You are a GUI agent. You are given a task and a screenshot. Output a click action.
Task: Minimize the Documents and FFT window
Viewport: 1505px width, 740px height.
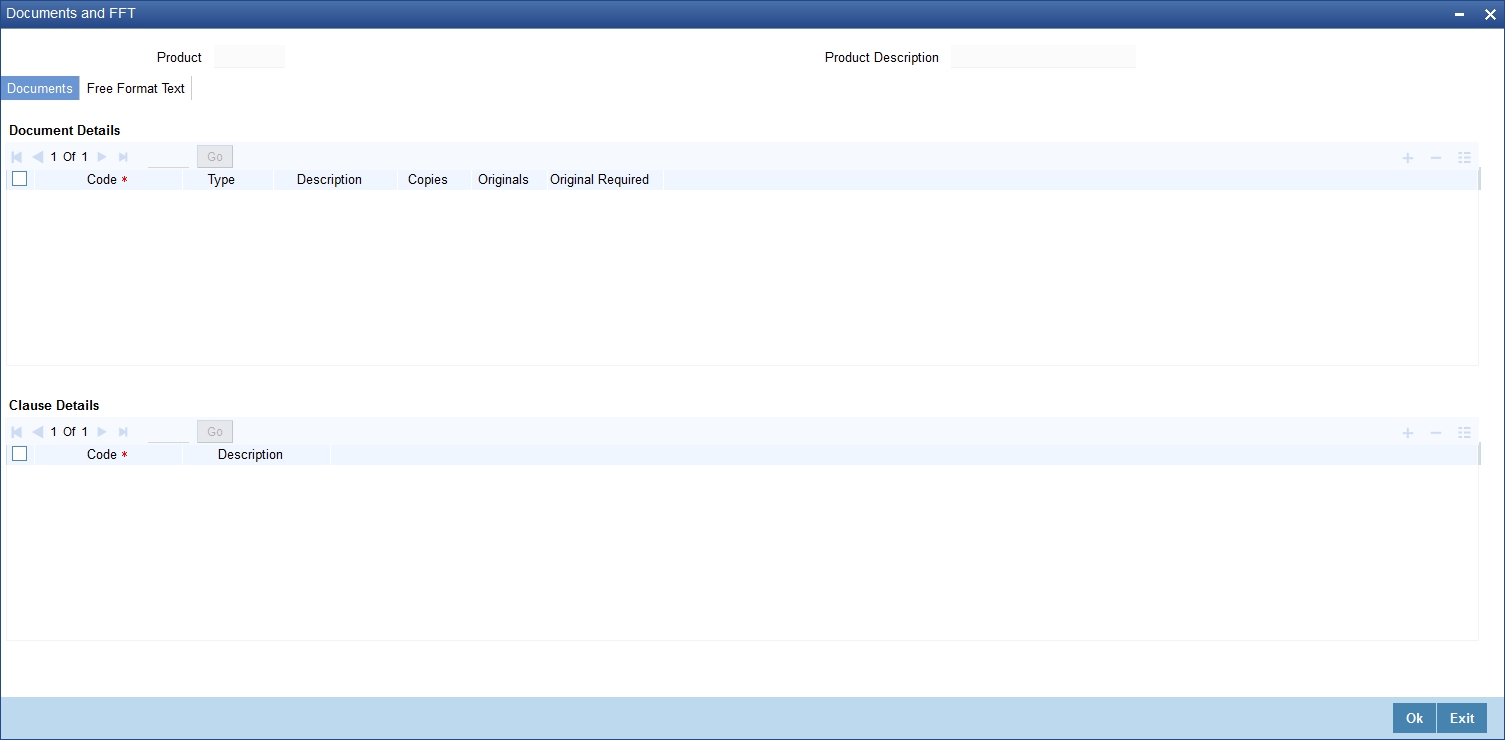point(1460,15)
